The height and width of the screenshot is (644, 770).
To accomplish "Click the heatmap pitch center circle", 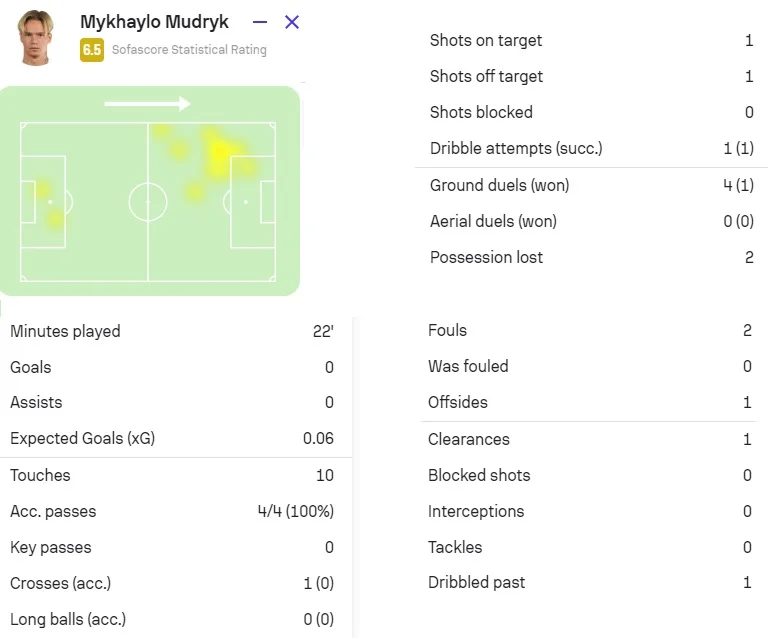I will pyautogui.click(x=148, y=202).
